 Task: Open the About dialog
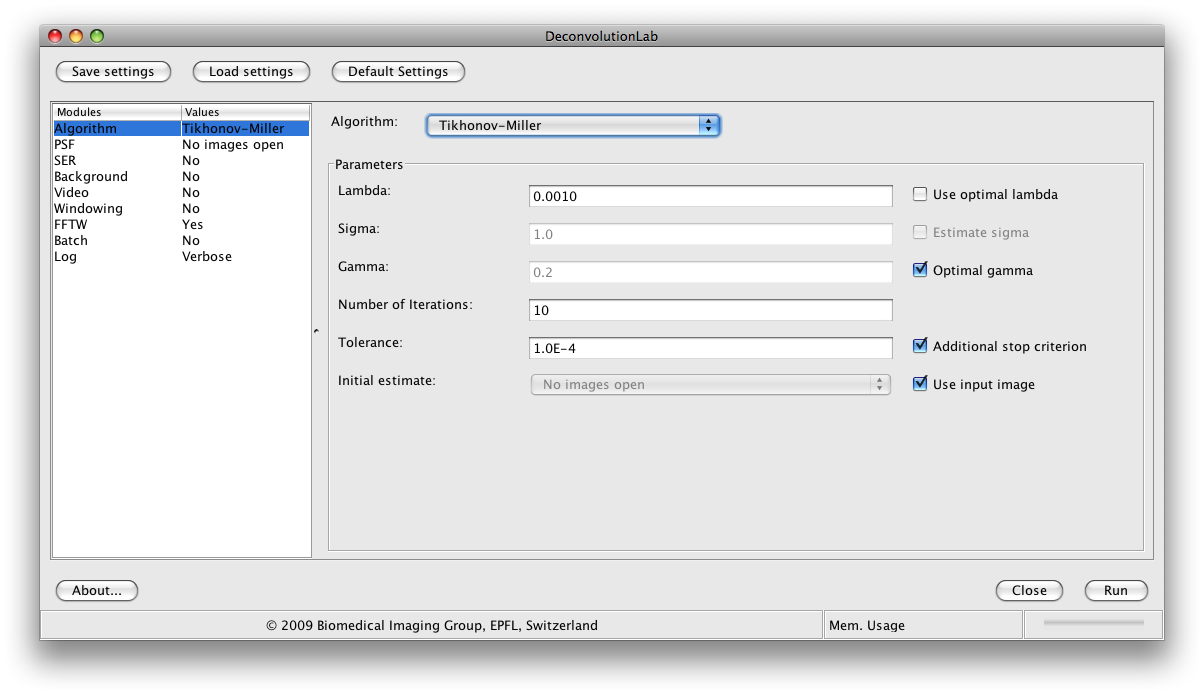pyautogui.click(x=97, y=590)
